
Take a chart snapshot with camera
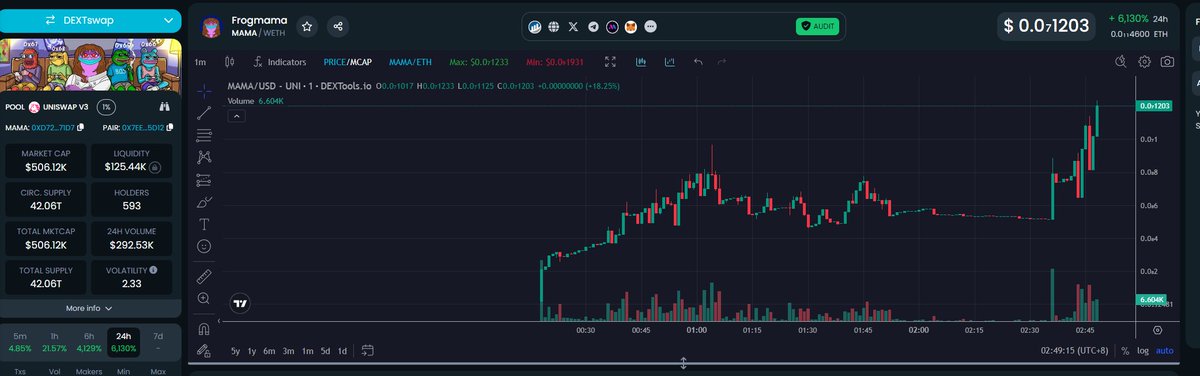(x=1167, y=62)
